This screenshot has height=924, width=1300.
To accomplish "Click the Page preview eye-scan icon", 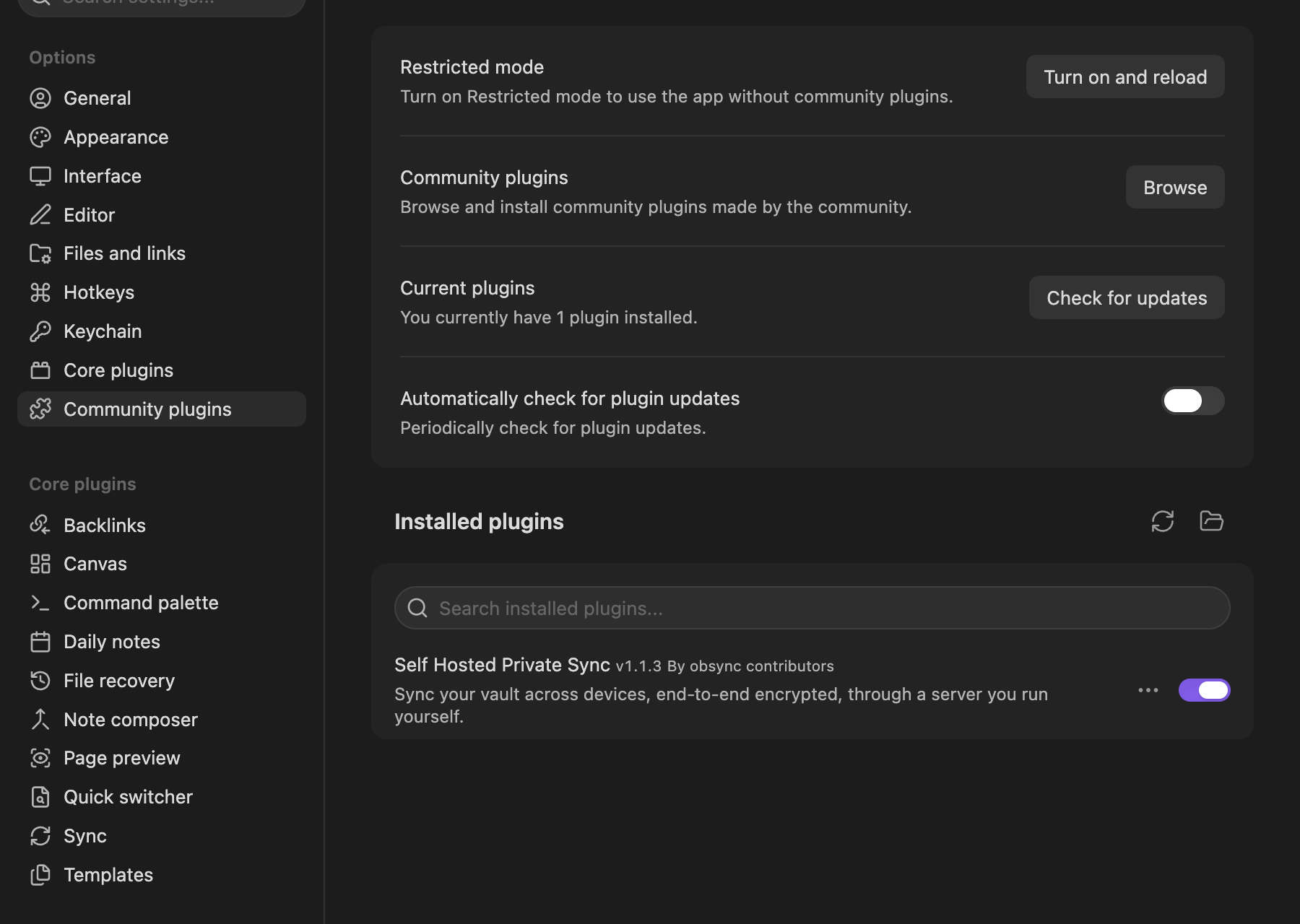I will (x=40, y=758).
